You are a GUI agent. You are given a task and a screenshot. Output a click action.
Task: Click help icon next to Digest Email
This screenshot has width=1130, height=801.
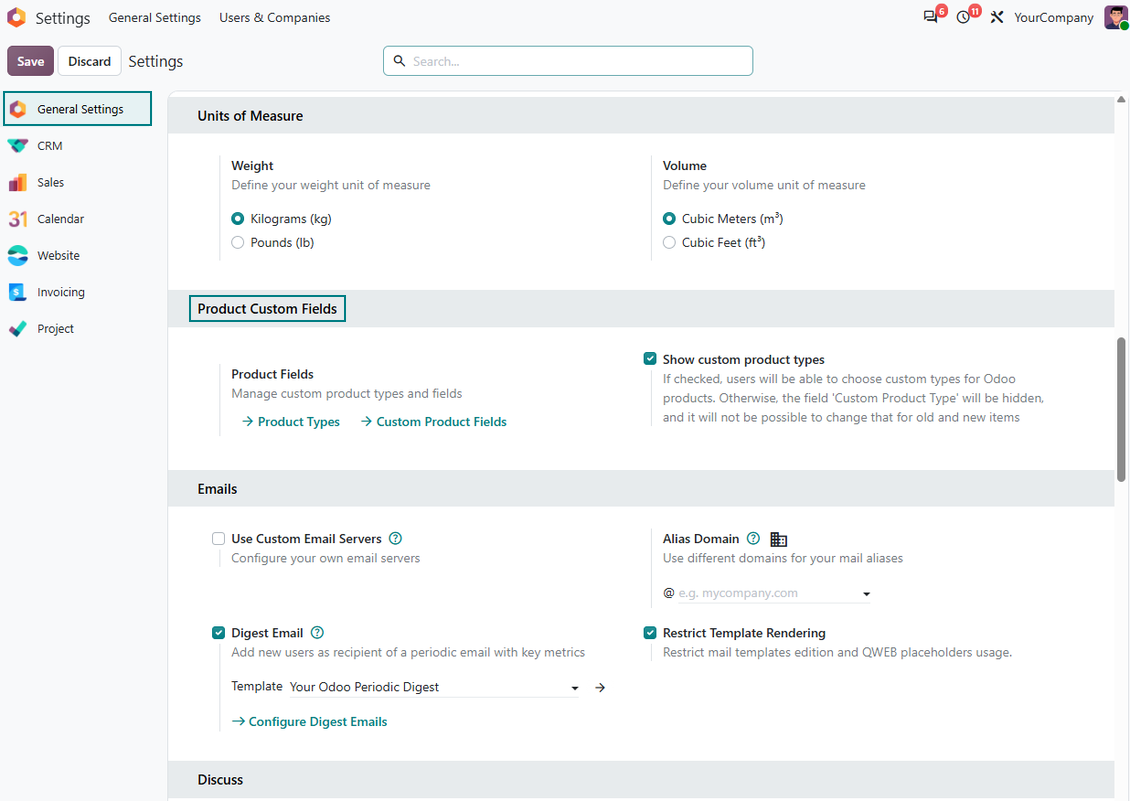click(317, 633)
